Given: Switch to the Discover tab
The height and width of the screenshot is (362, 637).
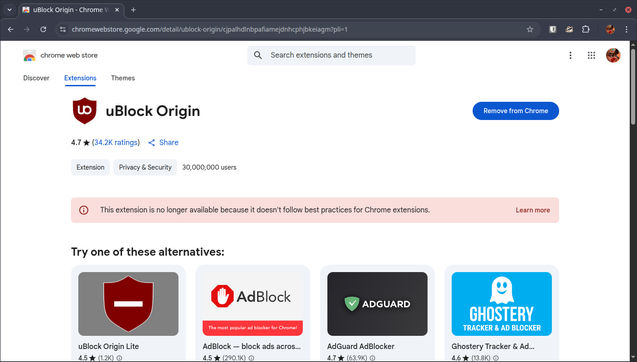Looking at the screenshot, I should 36,78.
